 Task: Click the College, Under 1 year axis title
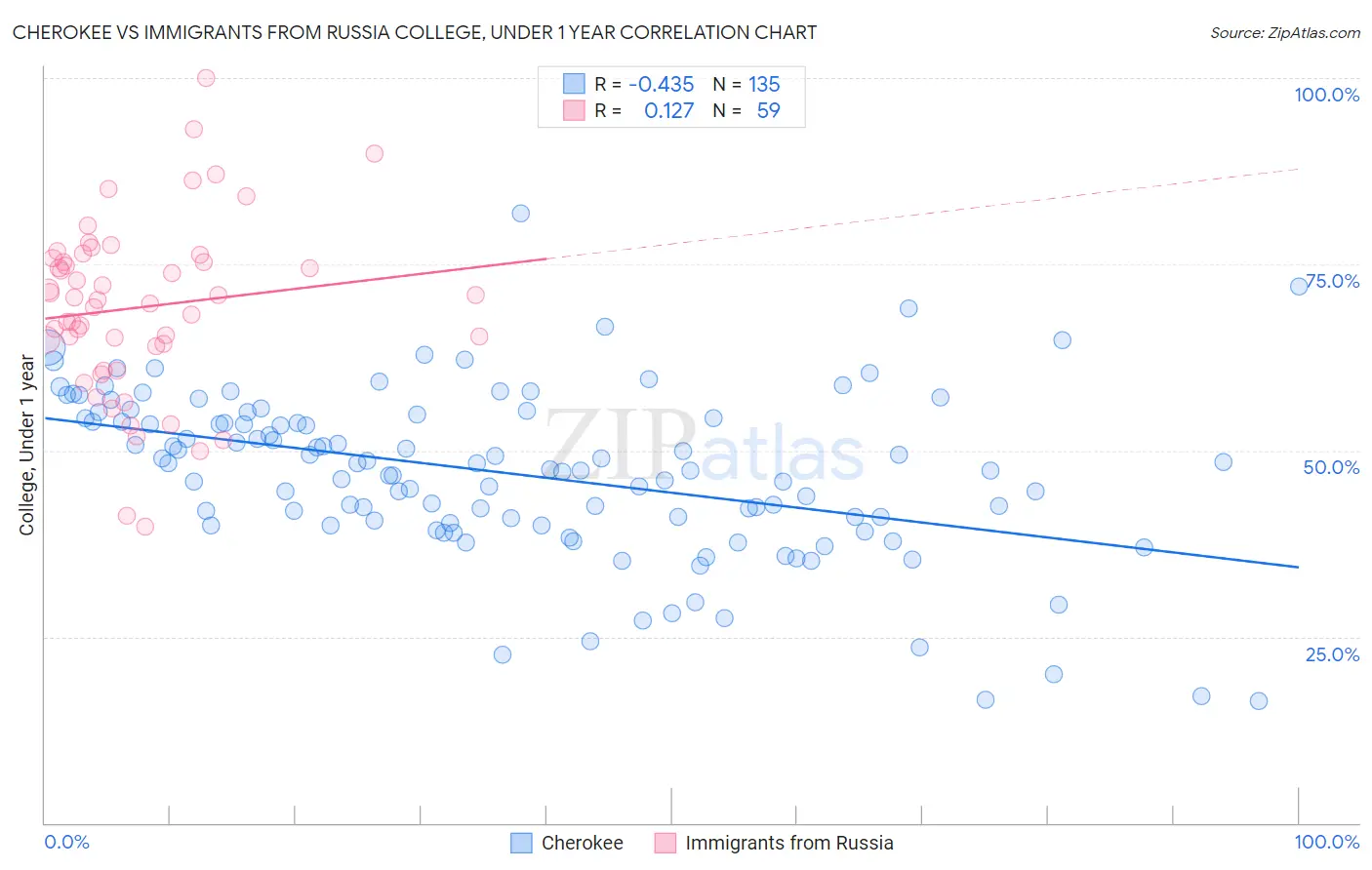coord(26,446)
